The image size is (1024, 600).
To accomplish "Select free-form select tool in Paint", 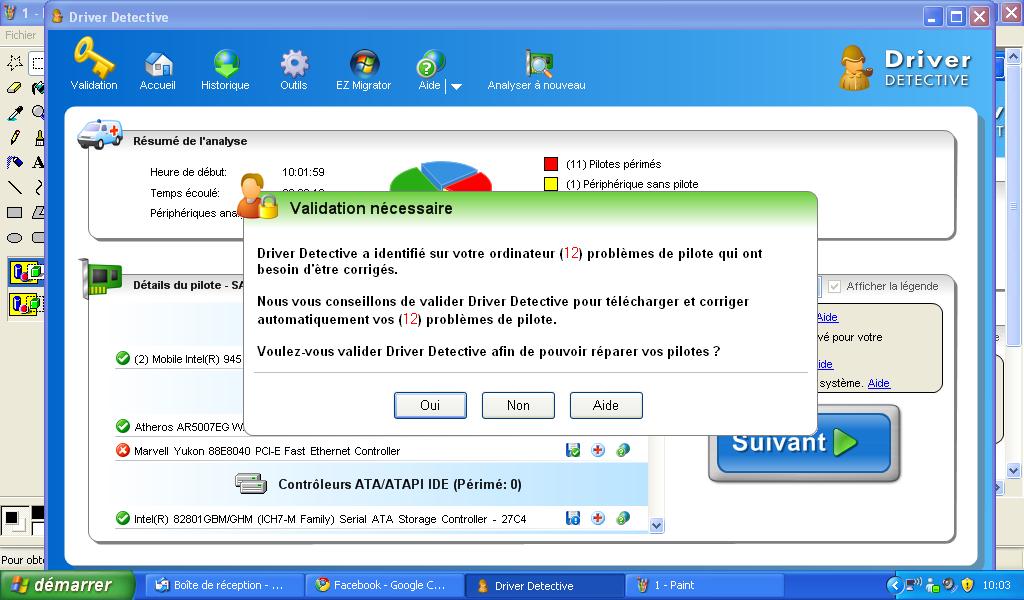I will [14, 63].
